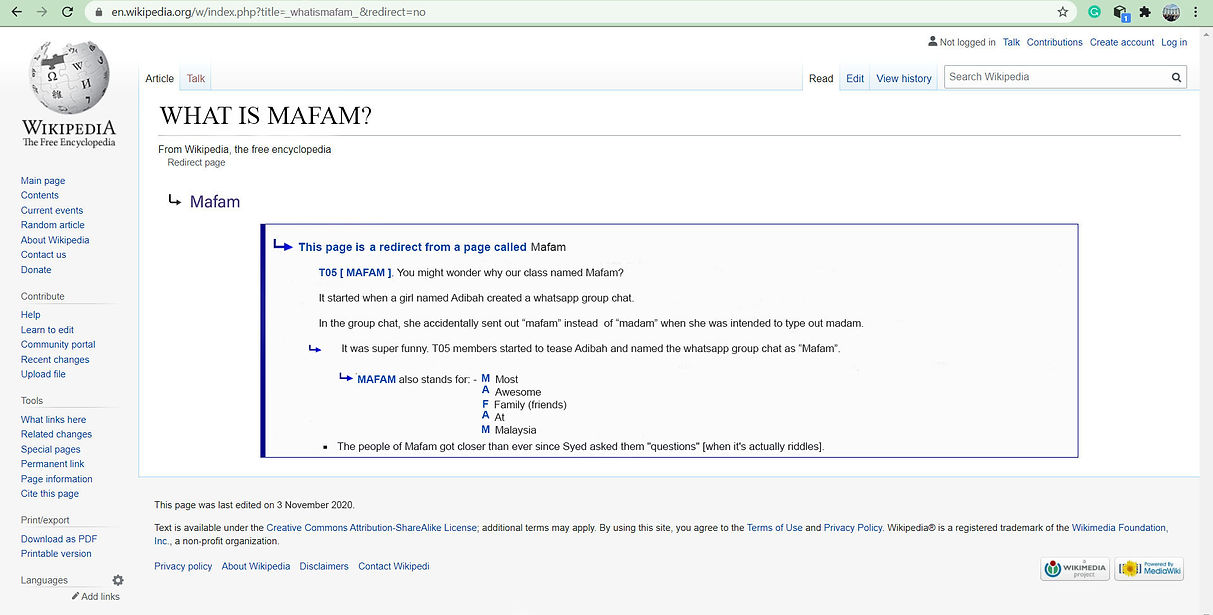Click the Wikimedia project badge

pos(1074,569)
